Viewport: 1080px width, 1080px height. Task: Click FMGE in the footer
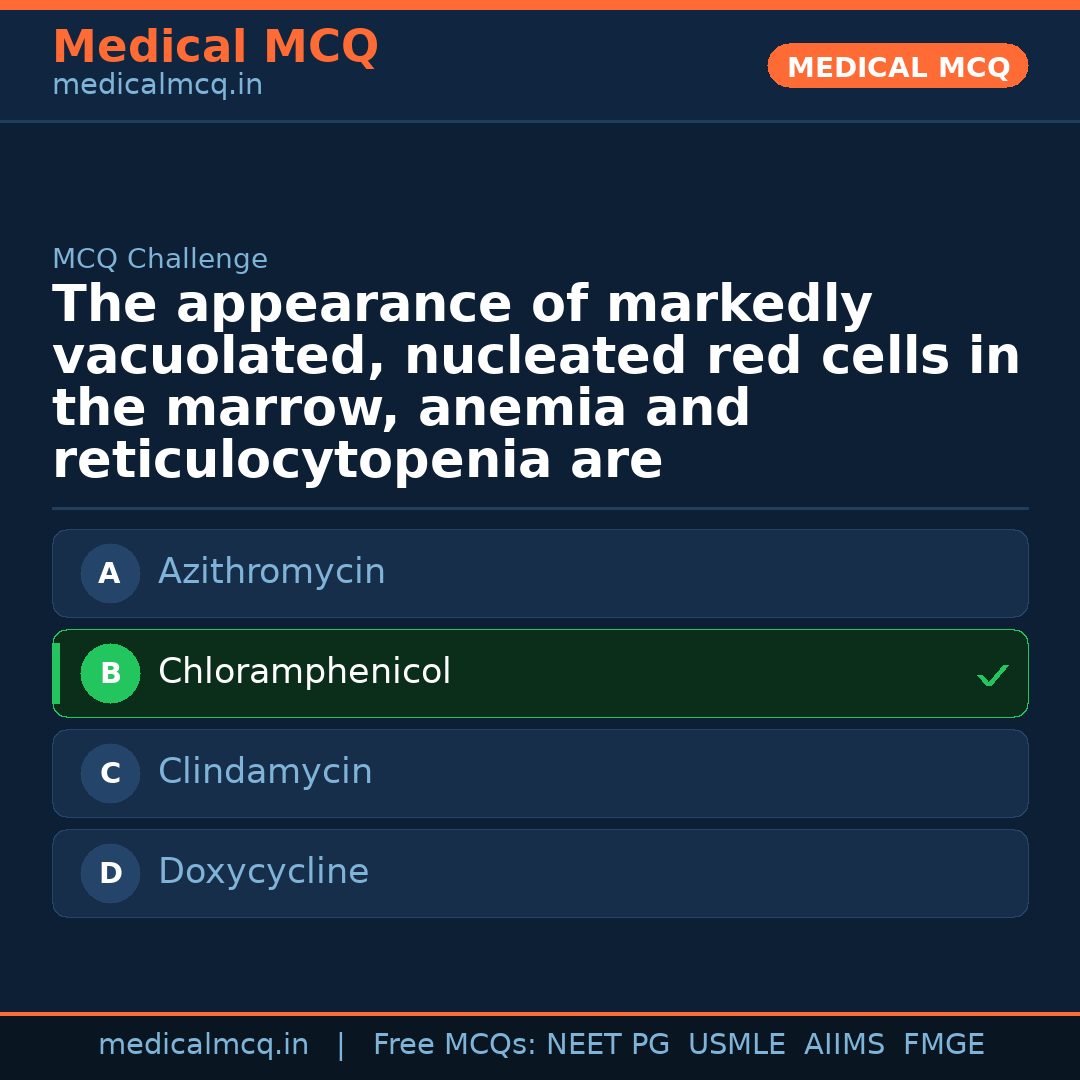944,1045
